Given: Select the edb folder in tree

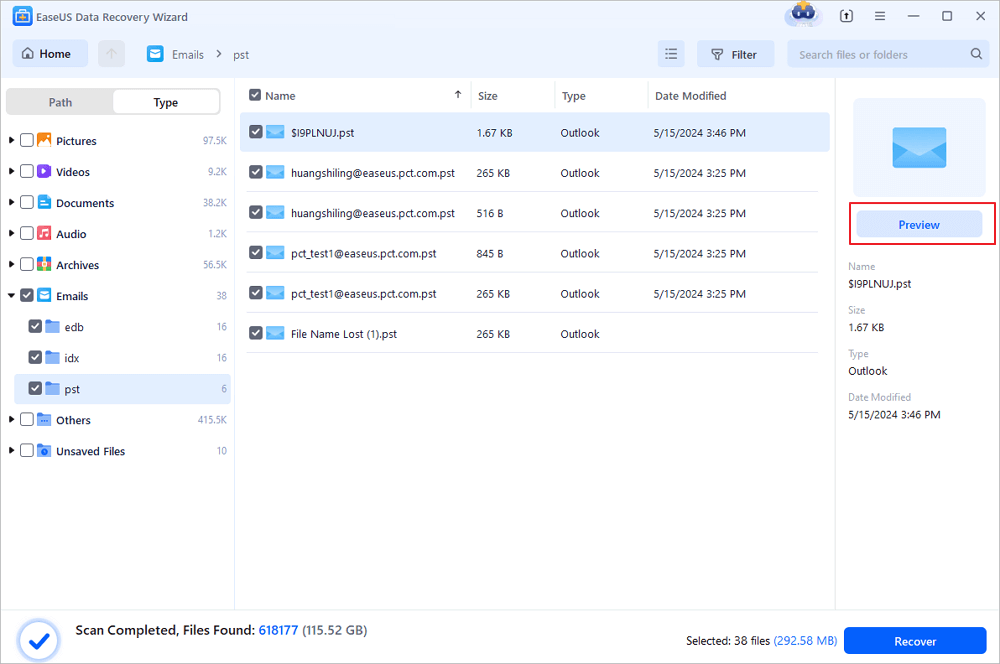Looking at the screenshot, I should click(x=74, y=327).
